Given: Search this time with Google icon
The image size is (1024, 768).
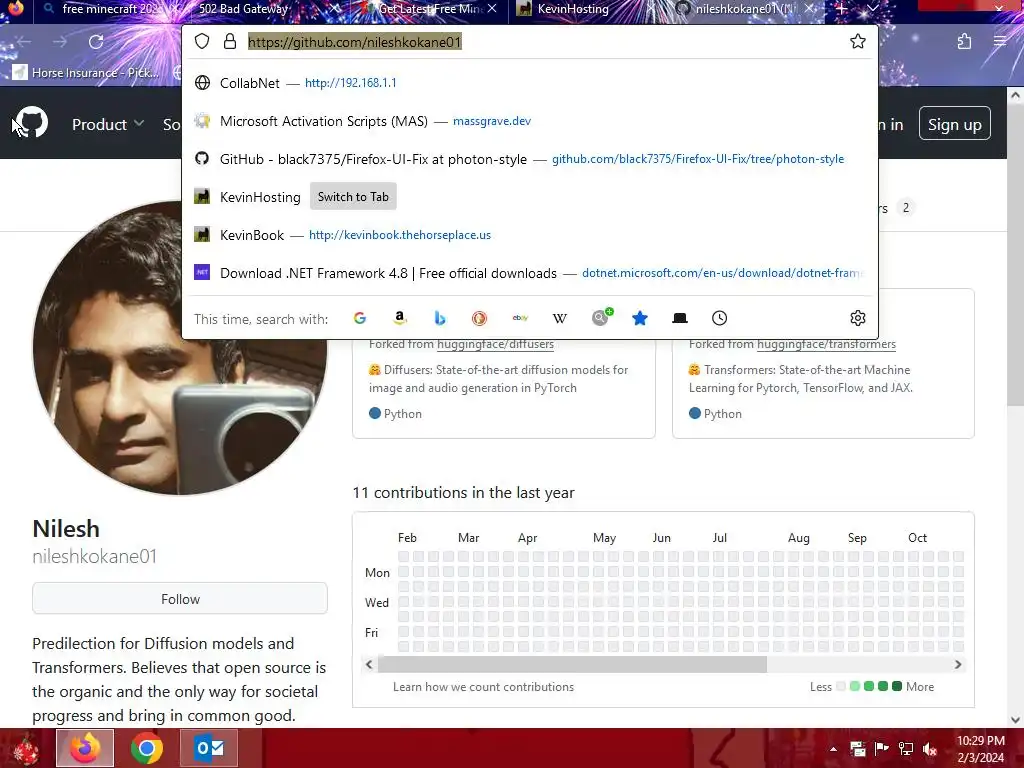Looking at the screenshot, I should (x=360, y=318).
